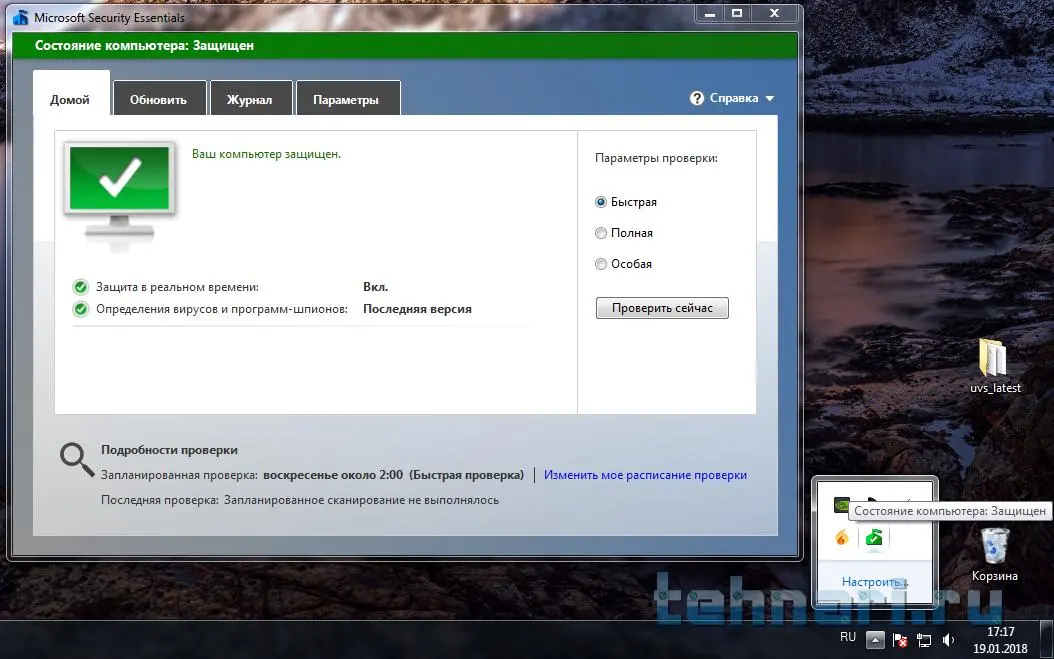The height and width of the screenshot is (659, 1054).
Task: Click the Состояние компьютера: Защищен green status bar
Action: point(405,46)
